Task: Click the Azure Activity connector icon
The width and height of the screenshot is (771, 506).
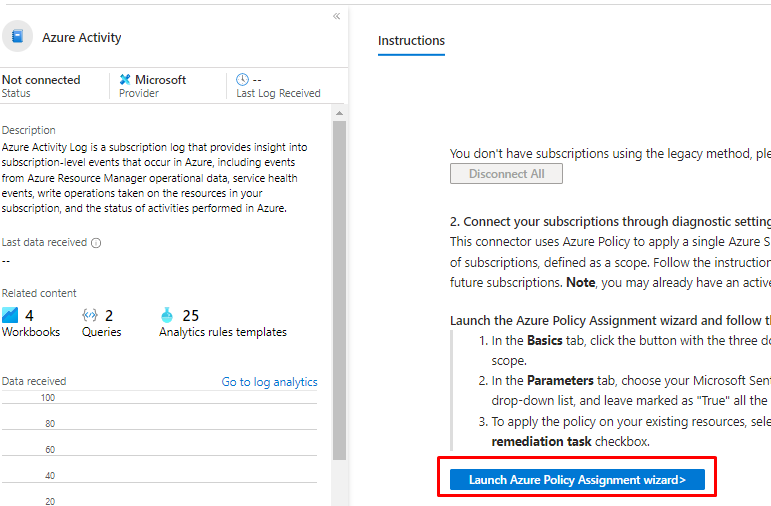Action: (17, 37)
